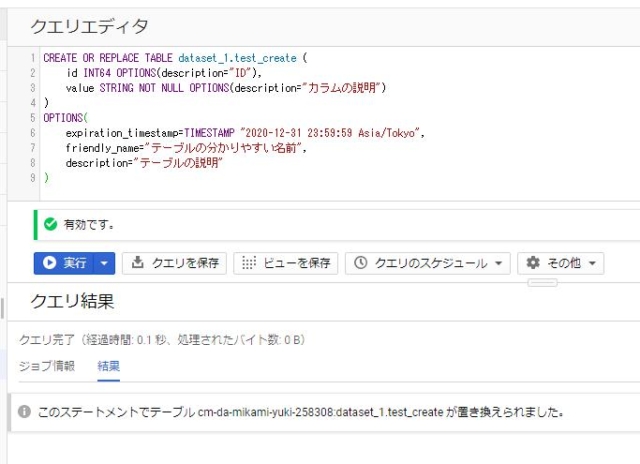Click the table name dataset_1.test_create in editor
The width and height of the screenshot is (640, 464).
click(x=238, y=58)
